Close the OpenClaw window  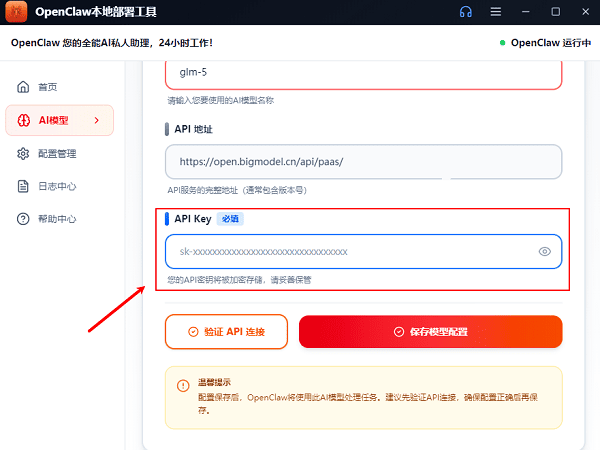[x=585, y=12]
